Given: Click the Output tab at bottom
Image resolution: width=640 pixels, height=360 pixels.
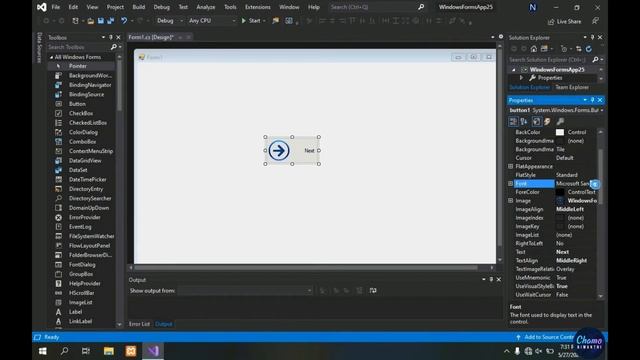Looking at the screenshot, I should point(164,324).
